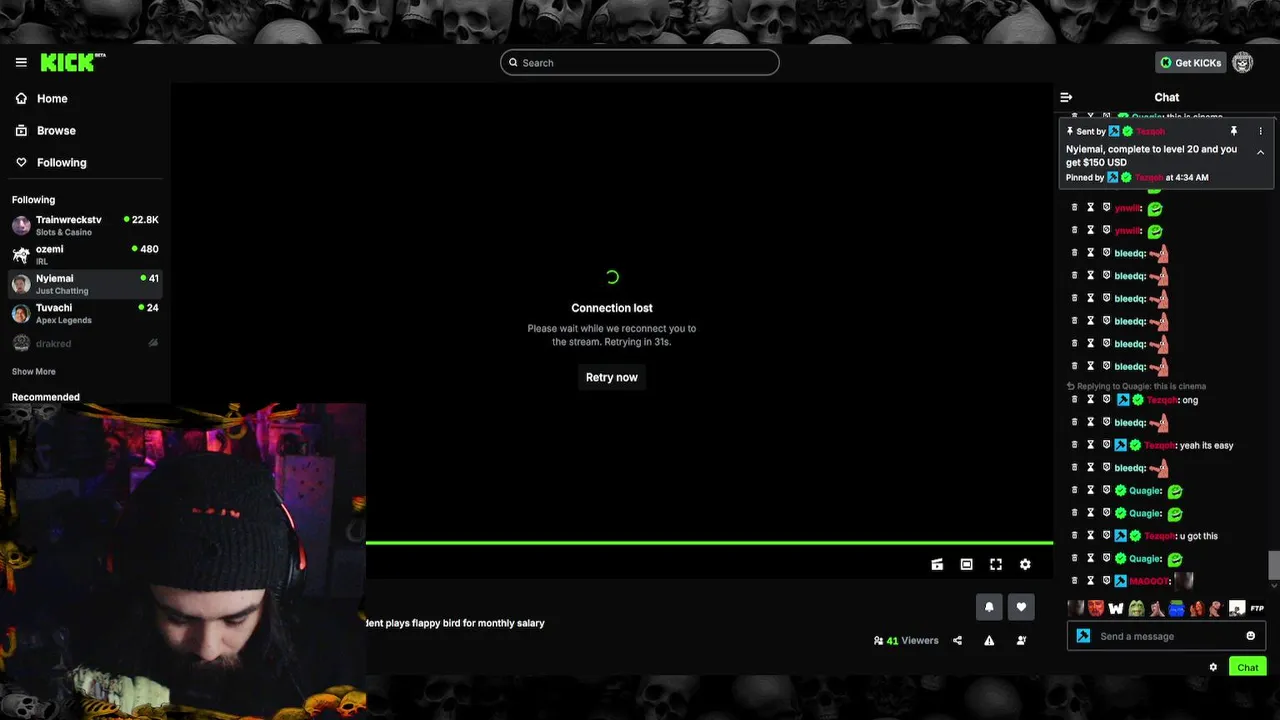The width and height of the screenshot is (1280, 720).
Task: Open the emoji picker smiley
Action: tap(1250, 636)
